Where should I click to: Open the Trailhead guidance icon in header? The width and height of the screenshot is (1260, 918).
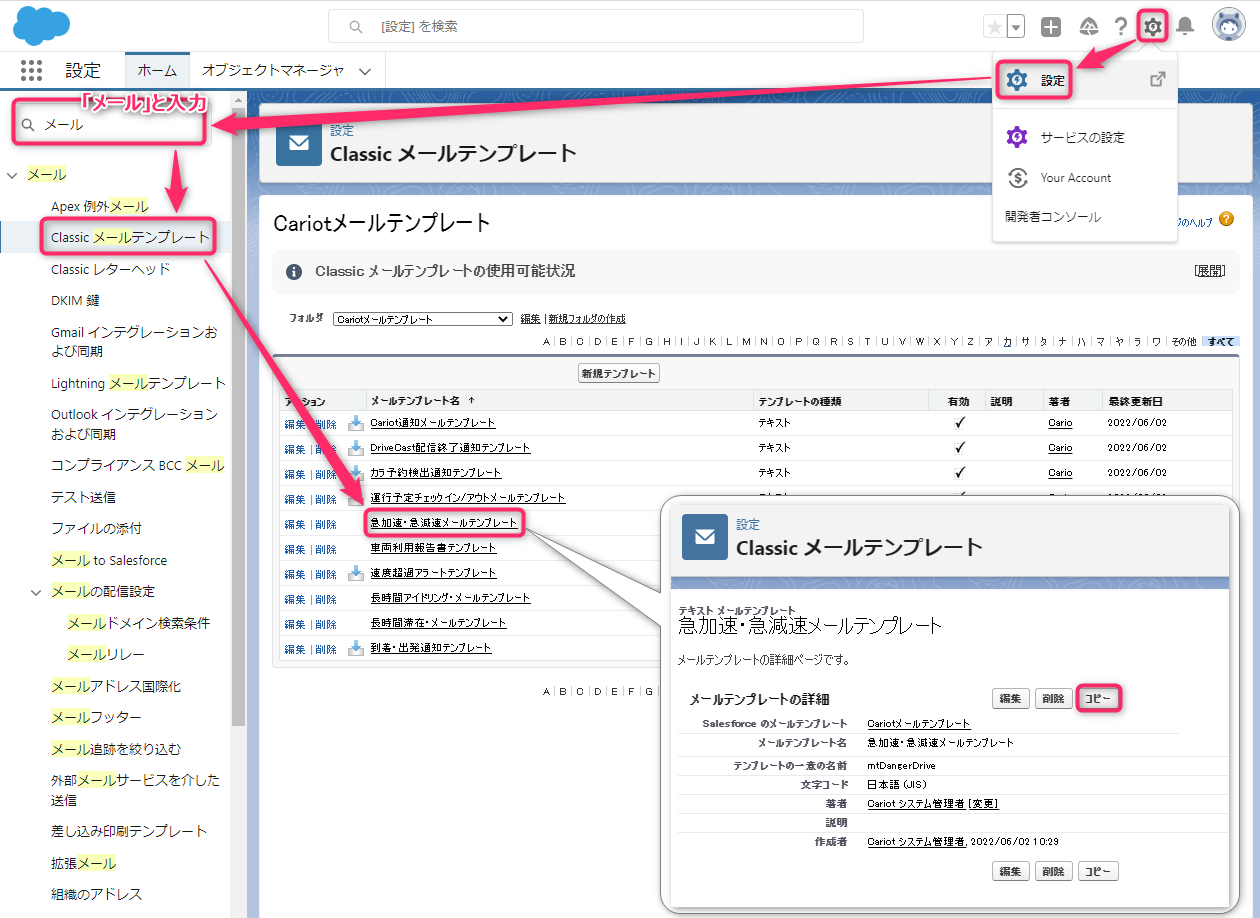tap(1090, 27)
